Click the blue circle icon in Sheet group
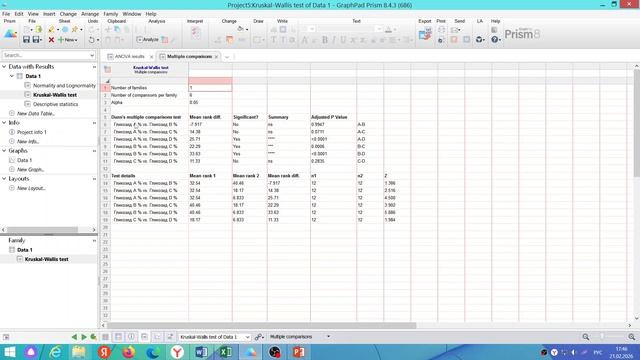Image resolution: width=640 pixels, height=360 pixels. pos(65,29)
